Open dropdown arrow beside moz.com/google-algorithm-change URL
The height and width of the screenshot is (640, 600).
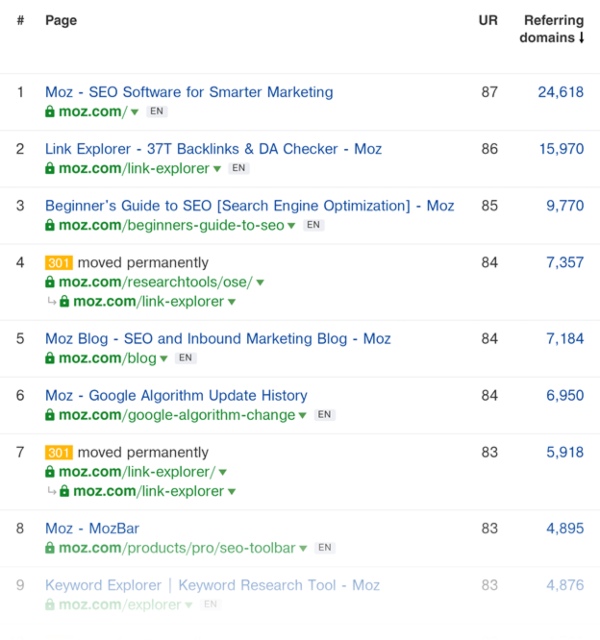click(304, 416)
